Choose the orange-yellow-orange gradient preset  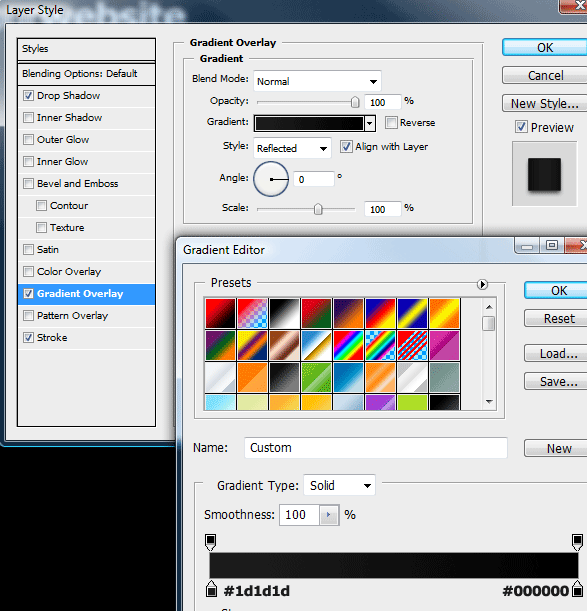pyautogui.click(x=444, y=313)
